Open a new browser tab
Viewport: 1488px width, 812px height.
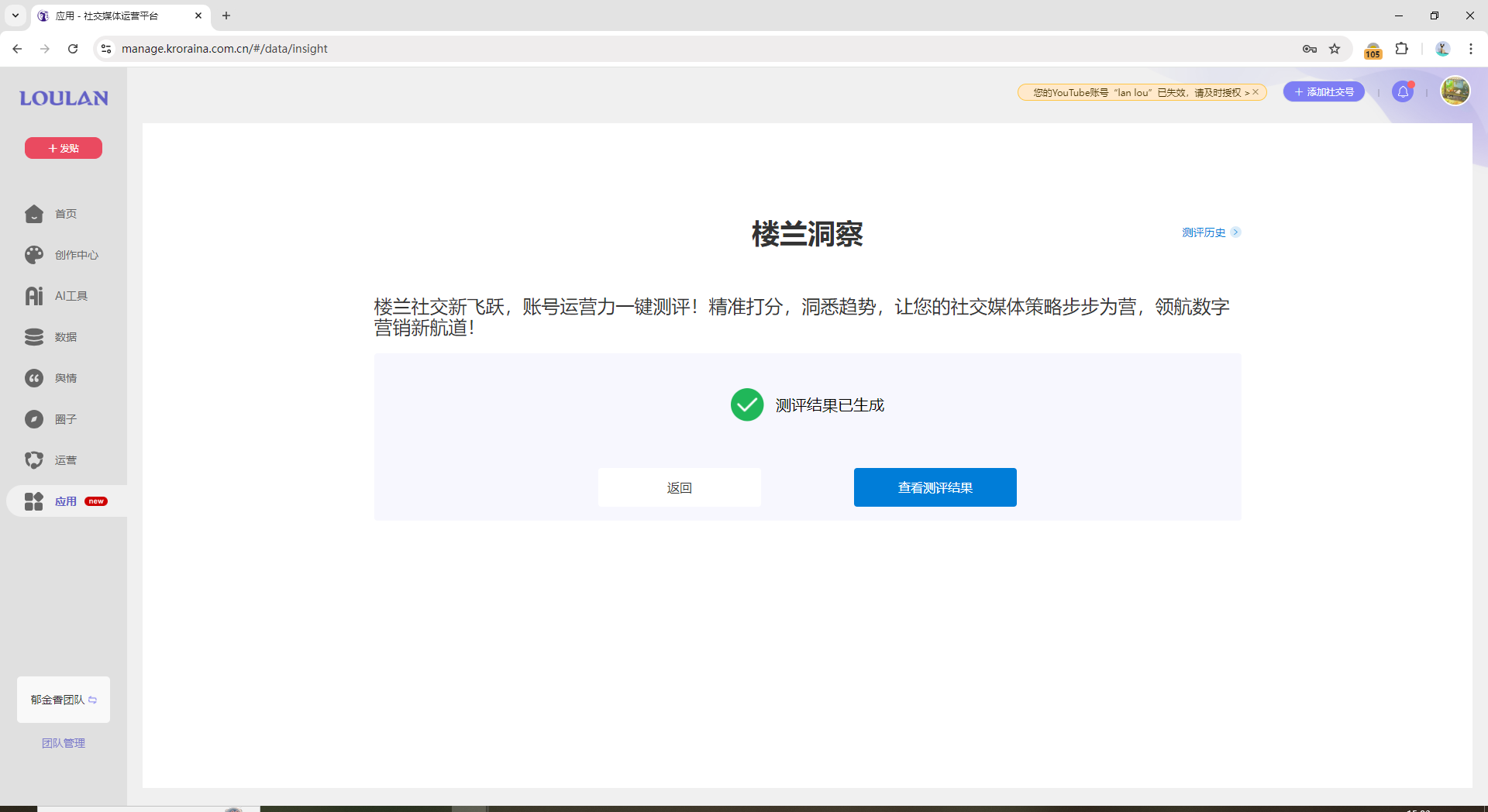[x=226, y=15]
